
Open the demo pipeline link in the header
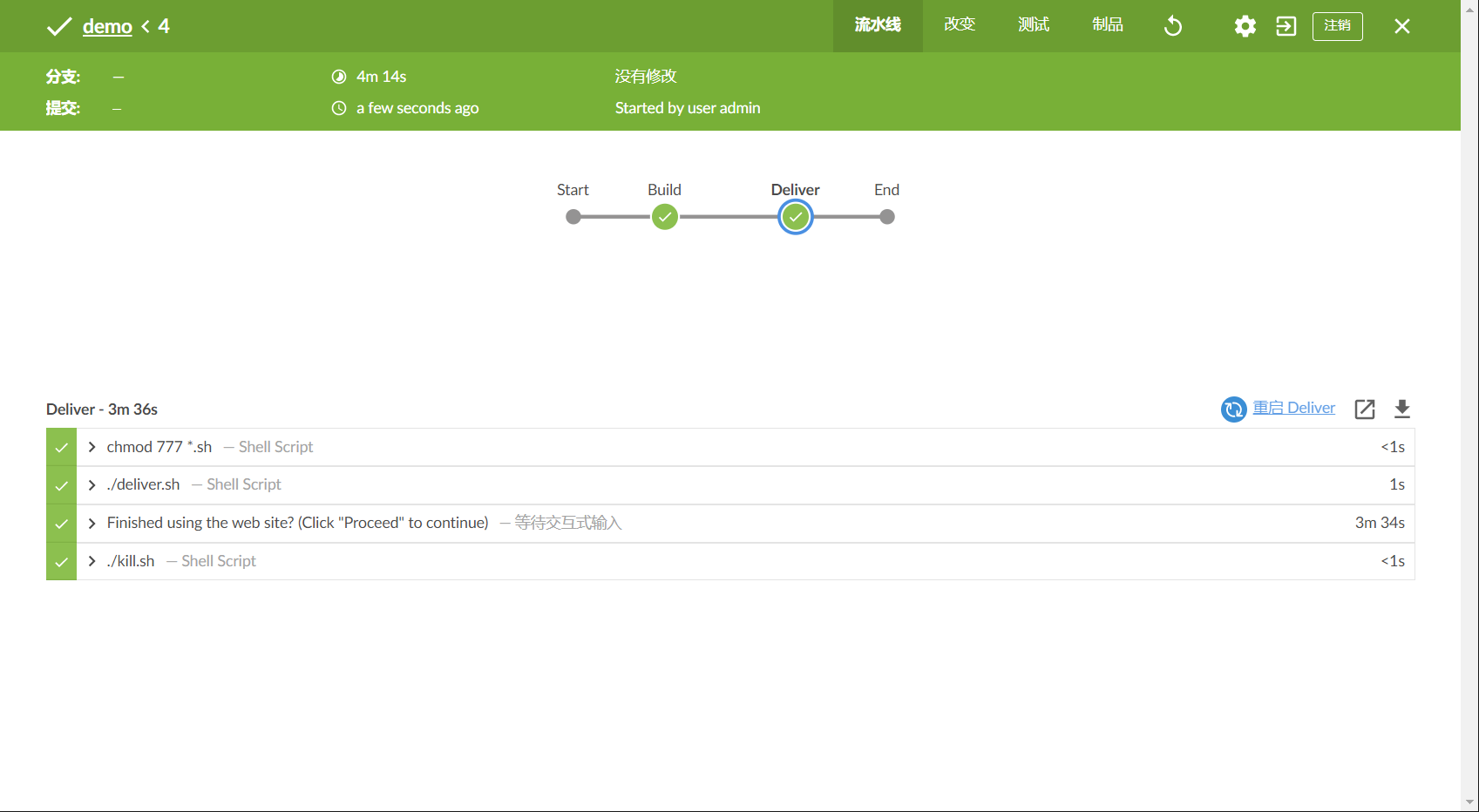106,26
